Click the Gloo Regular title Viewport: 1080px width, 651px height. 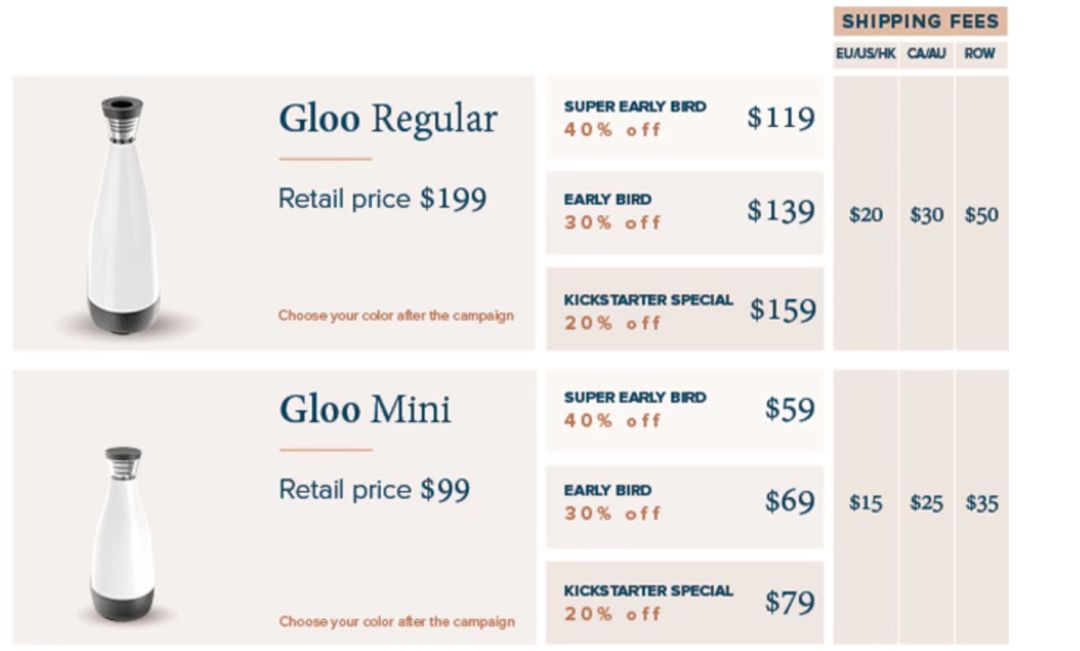(387, 119)
